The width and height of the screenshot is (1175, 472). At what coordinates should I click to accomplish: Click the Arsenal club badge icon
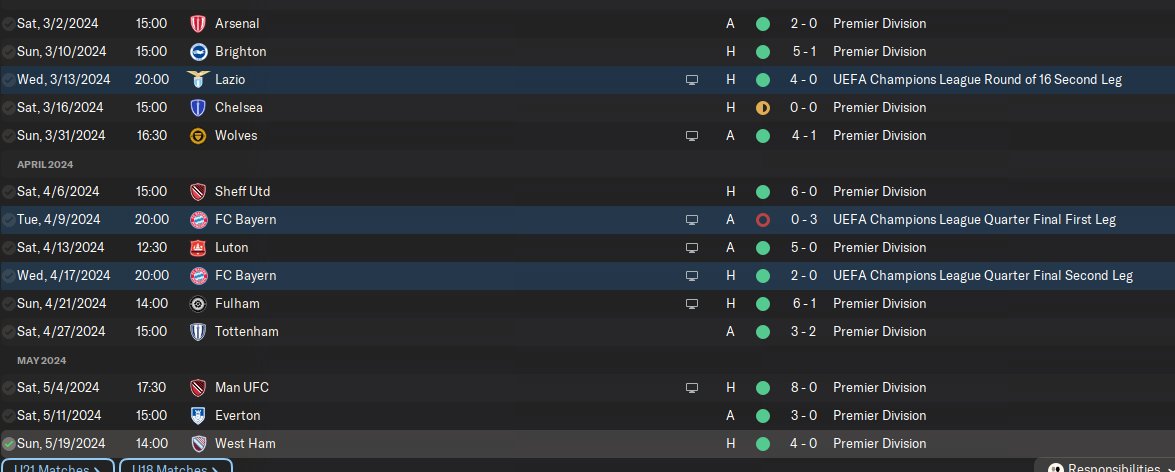coord(198,24)
